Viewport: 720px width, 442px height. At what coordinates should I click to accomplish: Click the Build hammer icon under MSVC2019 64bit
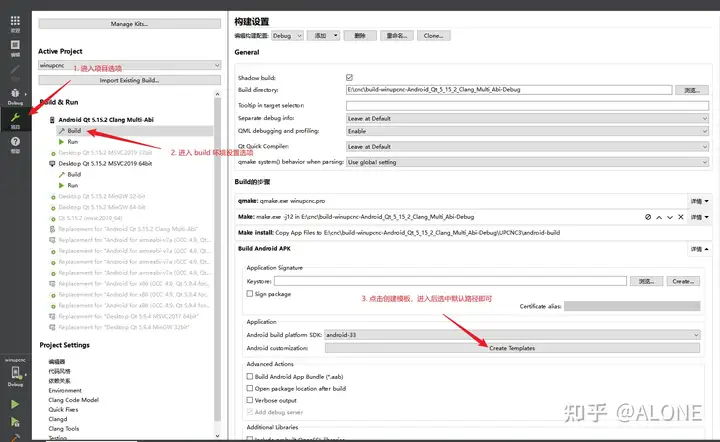pos(62,174)
